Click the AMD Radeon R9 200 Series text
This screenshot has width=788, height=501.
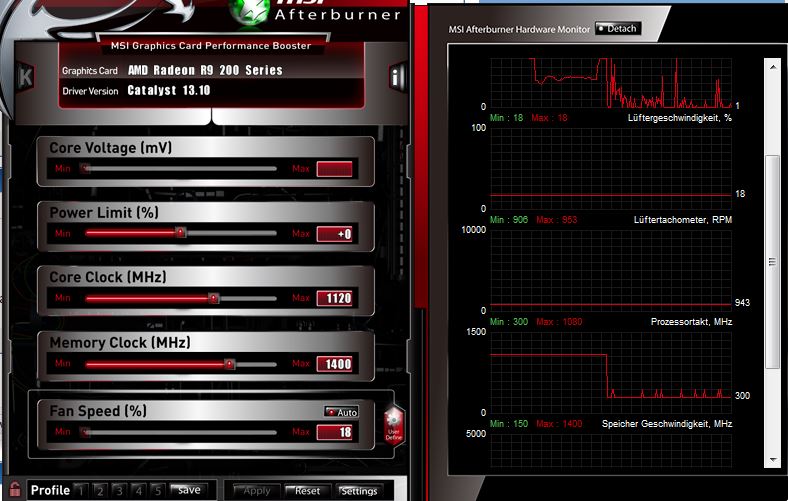pyautogui.click(x=205, y=70)
